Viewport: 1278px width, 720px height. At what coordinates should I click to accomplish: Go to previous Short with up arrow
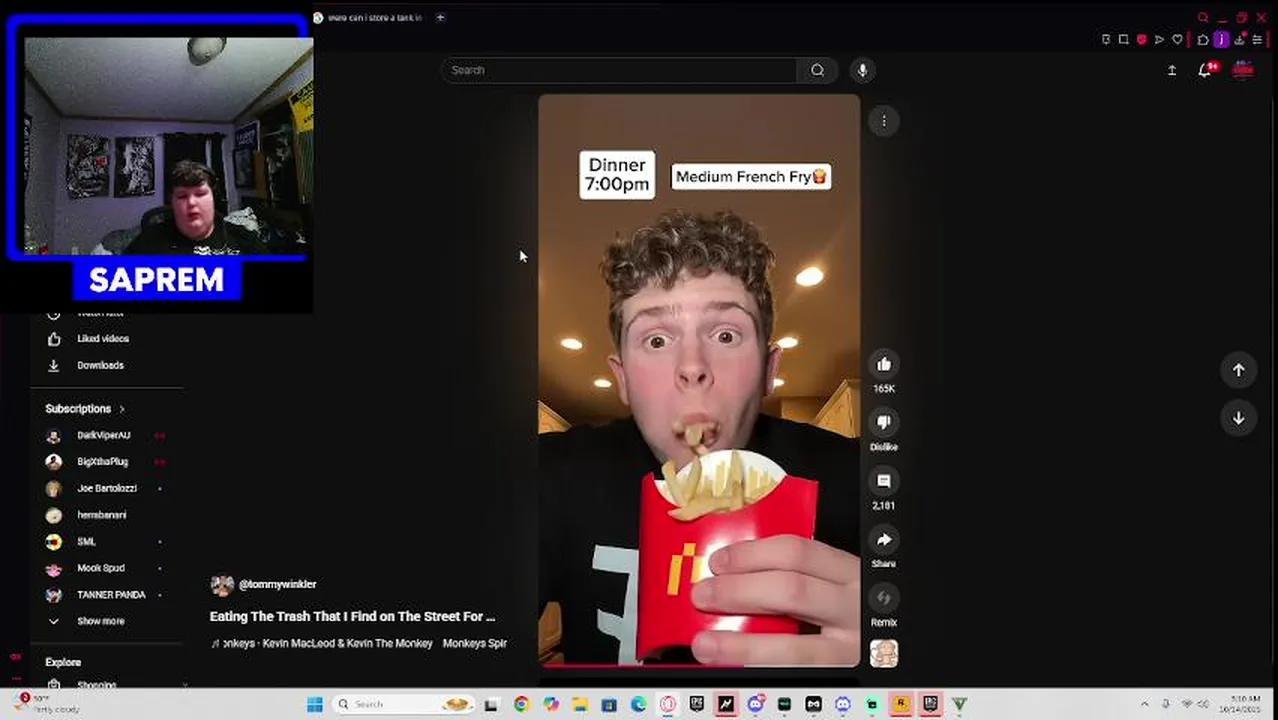(x=1238, y=370)
